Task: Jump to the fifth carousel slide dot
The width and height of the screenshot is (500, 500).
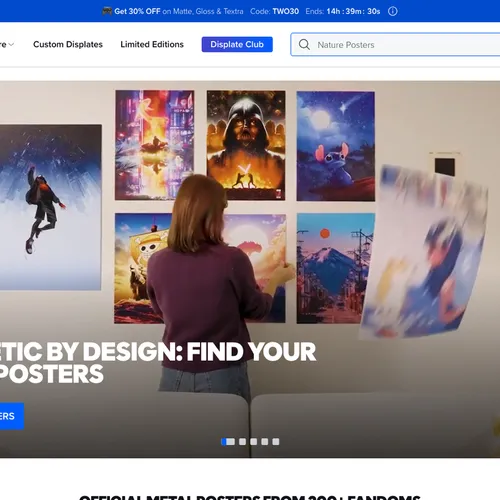Action: [276, 442]
